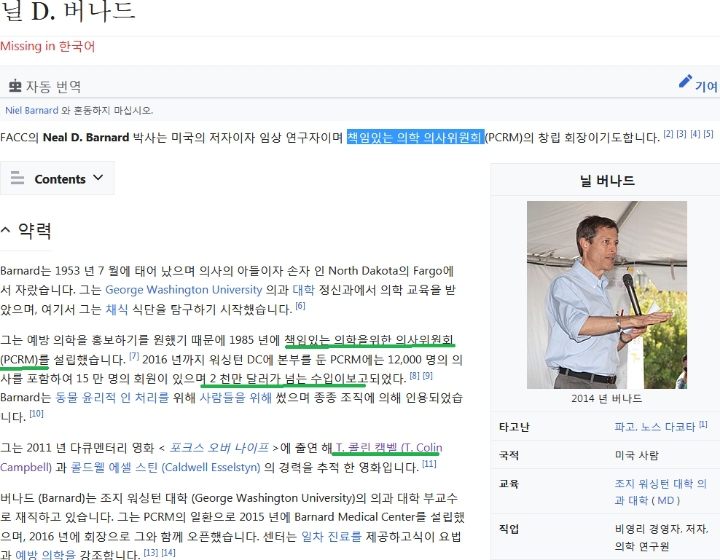Open the George Washington University link

point(184,290)
